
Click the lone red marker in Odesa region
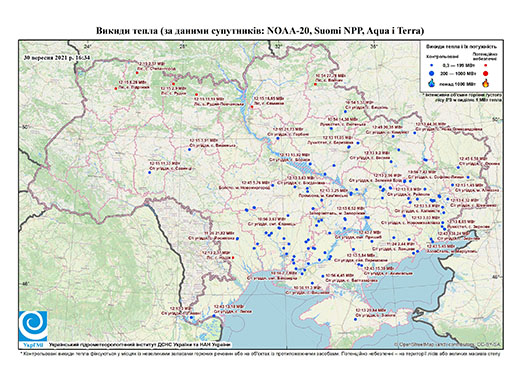[x=233, y=258]
